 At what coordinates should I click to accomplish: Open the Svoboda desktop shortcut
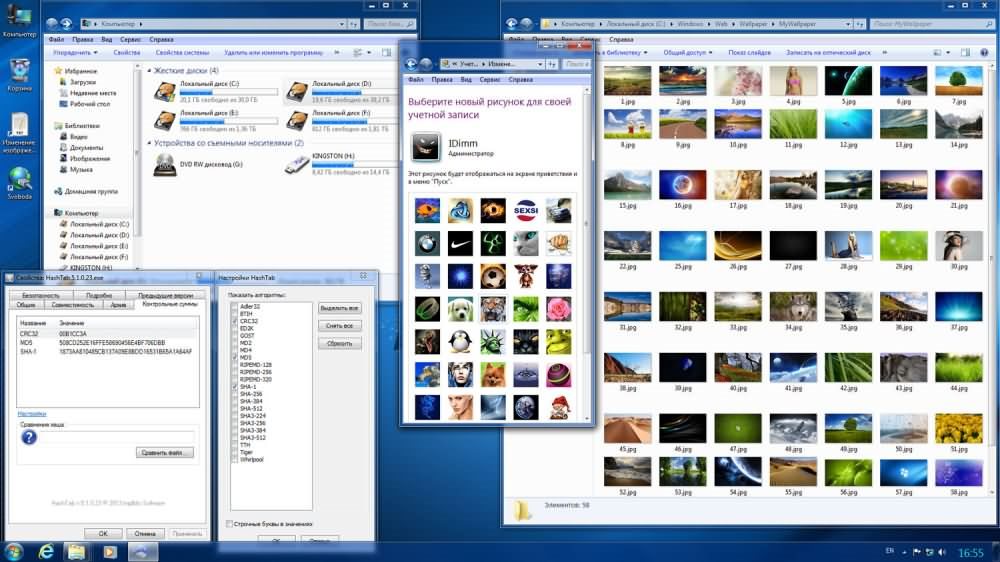[x=19, y=179]
